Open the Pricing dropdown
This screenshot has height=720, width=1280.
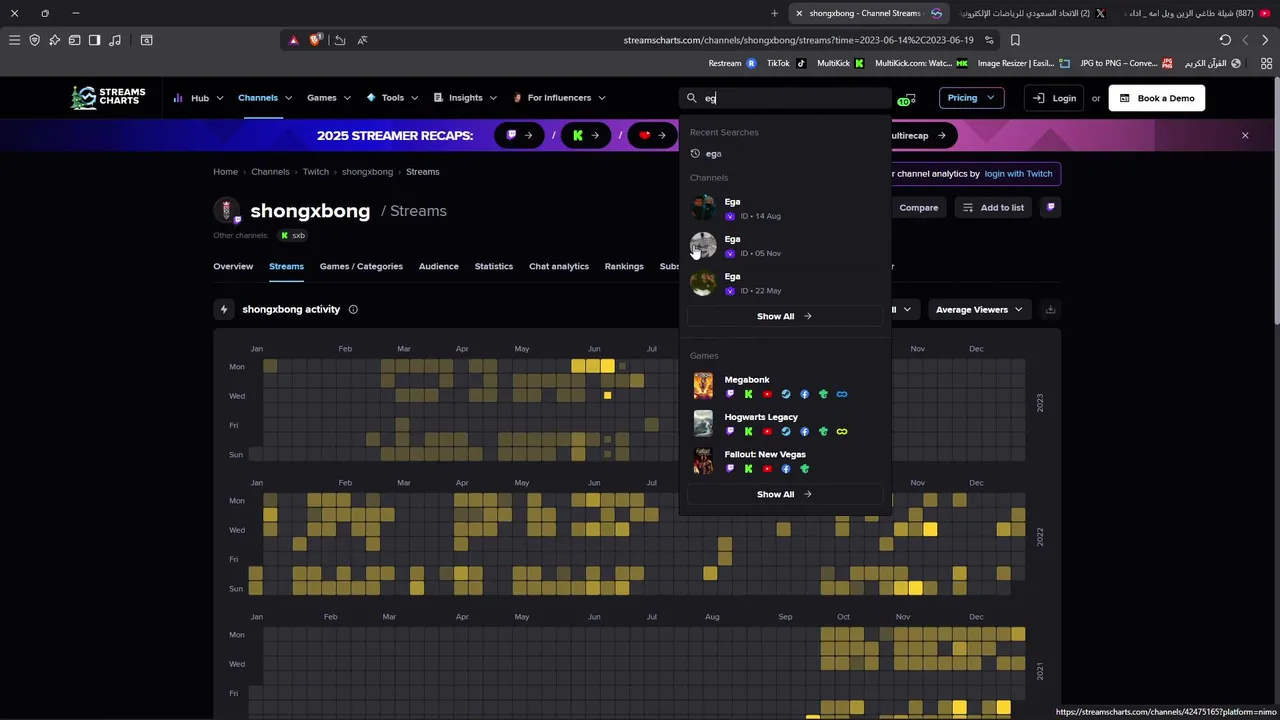click(972, 98)
